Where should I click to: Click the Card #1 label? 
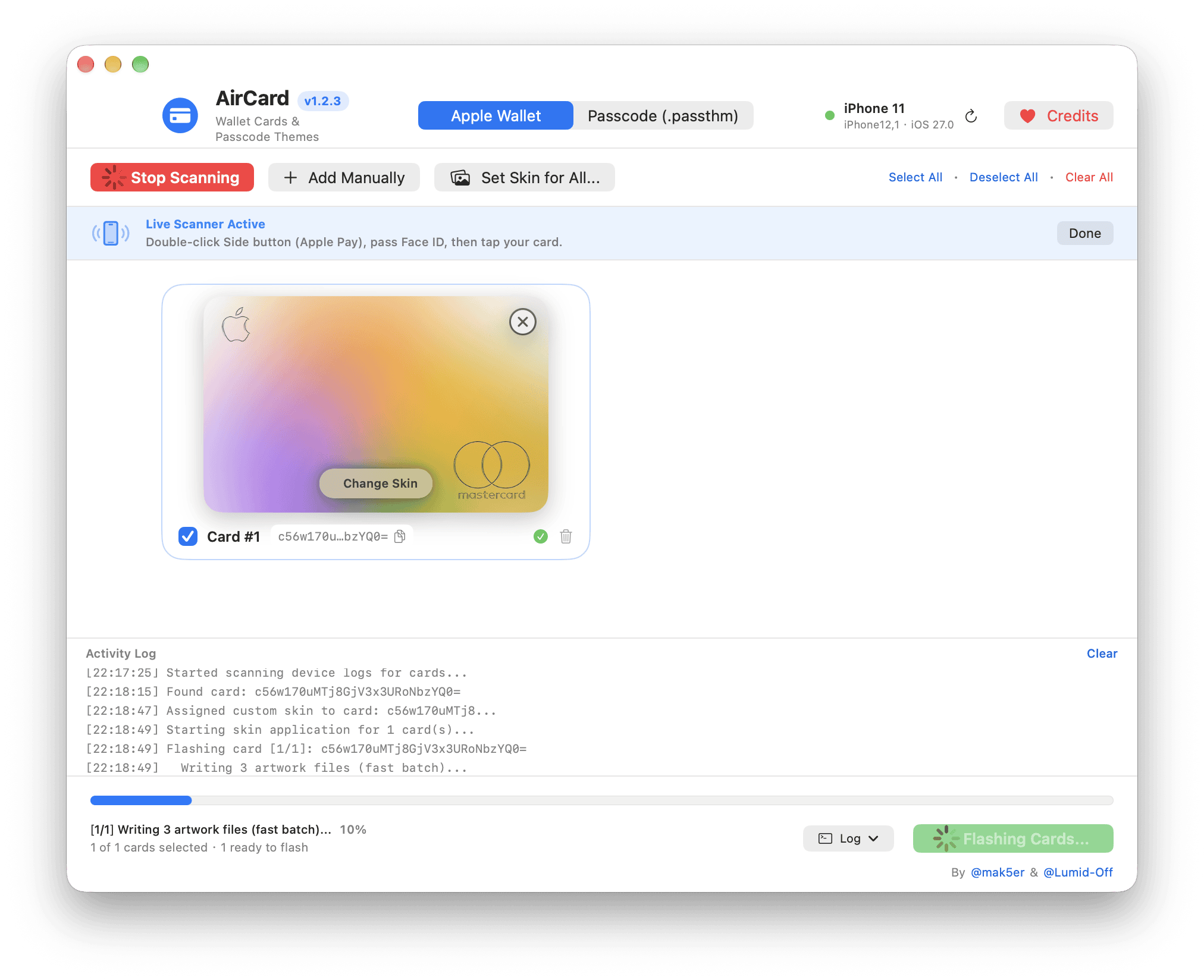(x=233, y=536)
